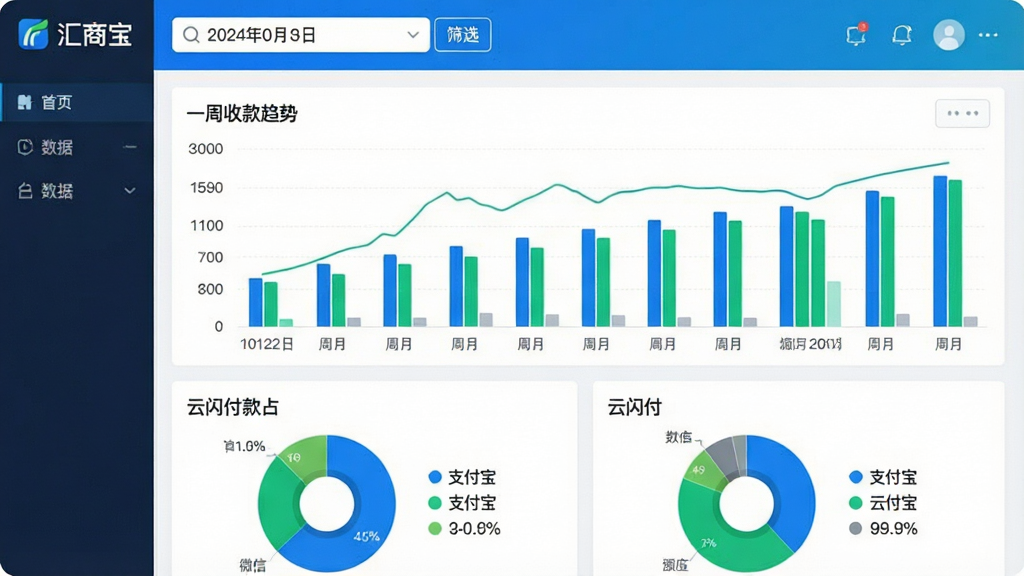Screen dimensions: 1024x576
Task: Expand the second 数据 sidebar chevron
Action: [x=130, y=191]
